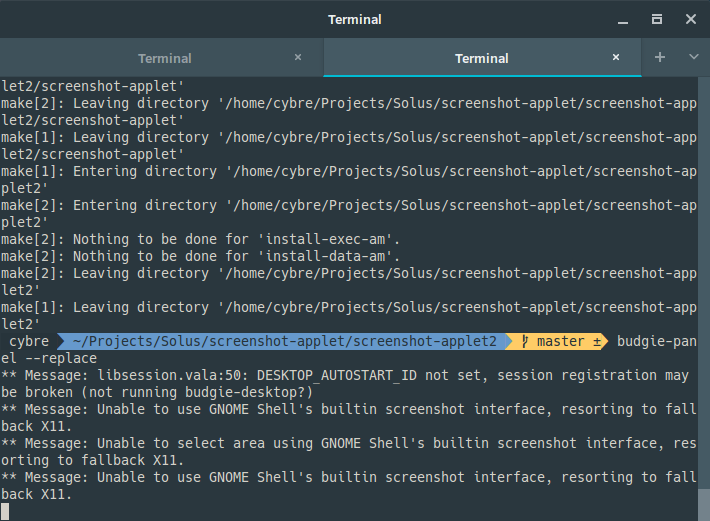Click the cybre username in prompt
This screenshot has height=521, width=710.
coord(29,341)
